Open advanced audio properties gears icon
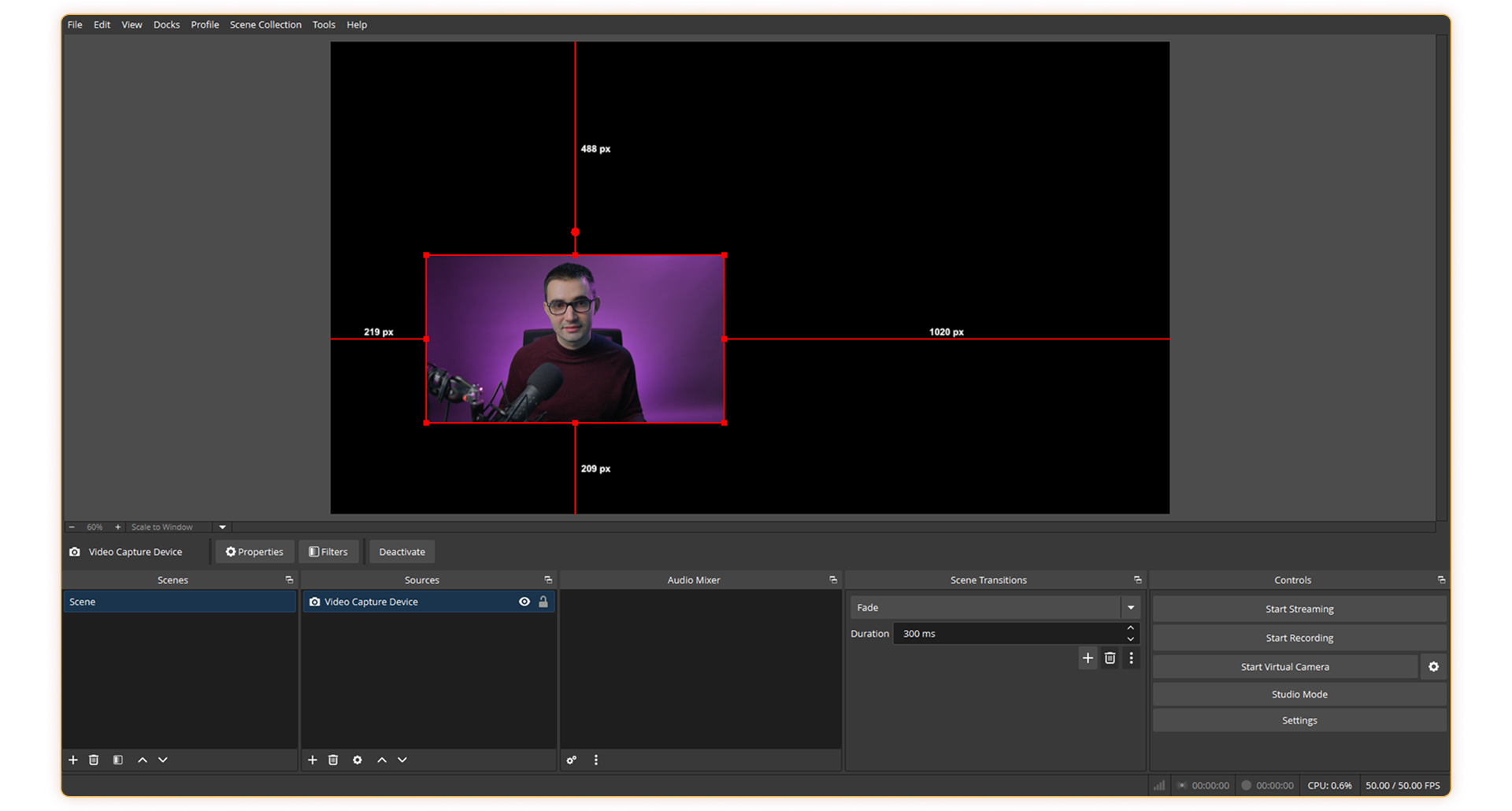 pyautogui.click(x=572, y=760)
